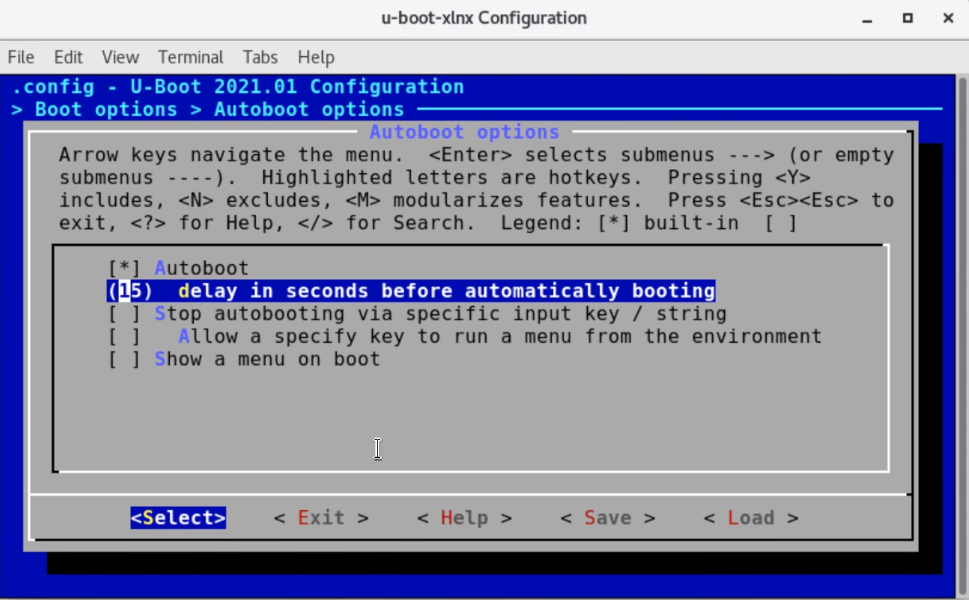Image resolution: width=969 pixels, height=600 pixels.
Task: Activate the <Select> button
Action: [x=178, y=518]
